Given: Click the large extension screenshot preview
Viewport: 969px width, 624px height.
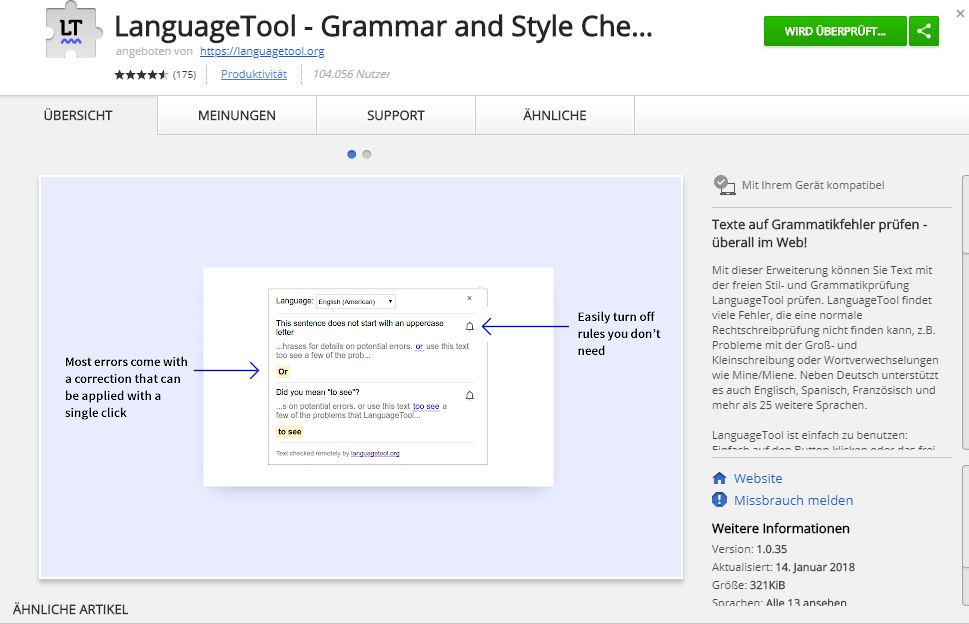Looking at the screenshot, I should tap(361, 377).
